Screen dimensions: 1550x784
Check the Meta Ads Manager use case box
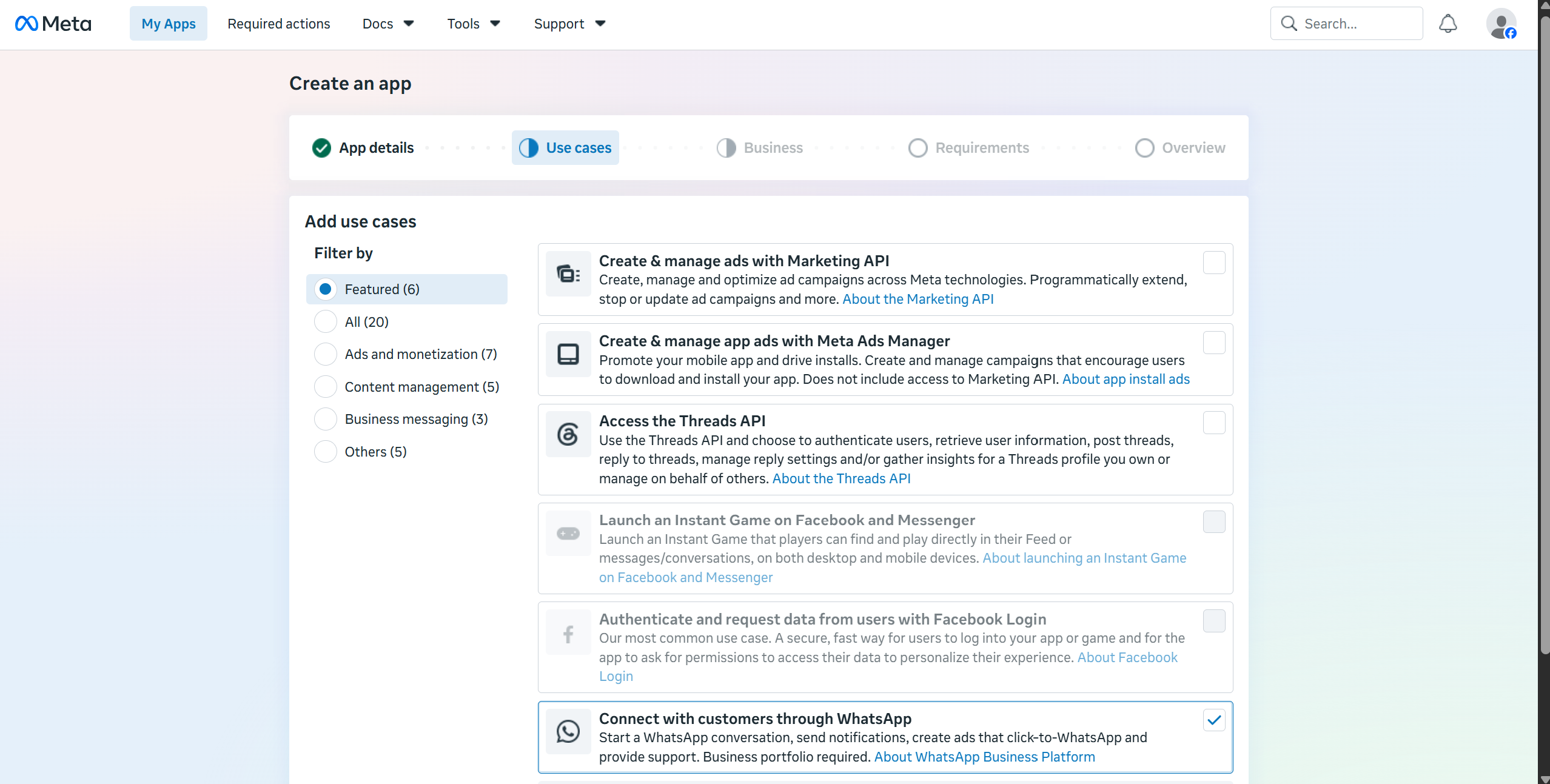[1214, 343]
